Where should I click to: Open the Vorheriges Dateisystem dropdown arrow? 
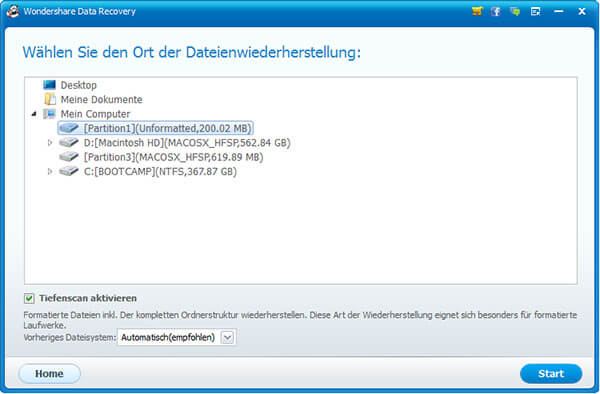coord(228,337)
